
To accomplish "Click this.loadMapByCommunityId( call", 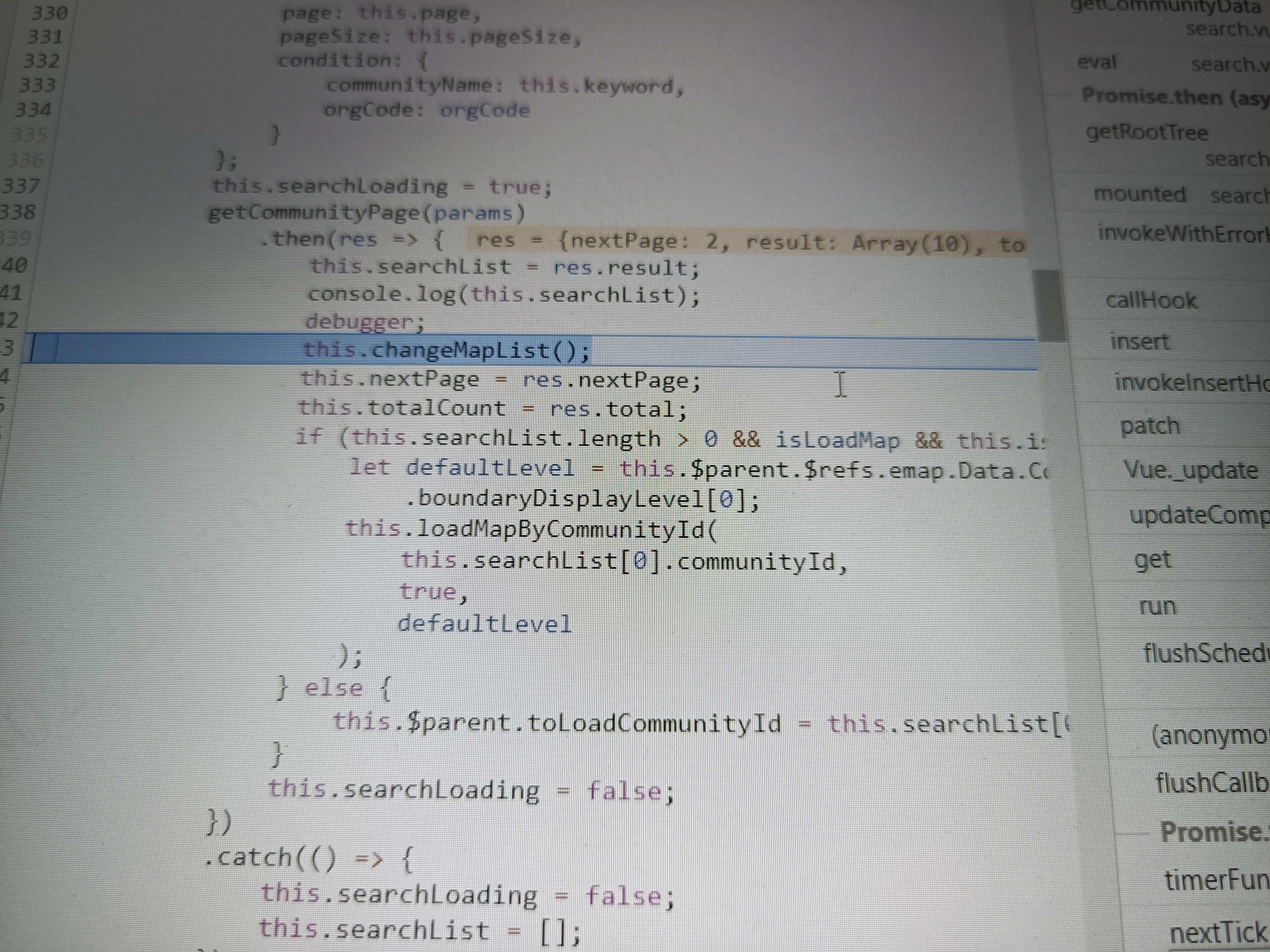I will 531,529.
